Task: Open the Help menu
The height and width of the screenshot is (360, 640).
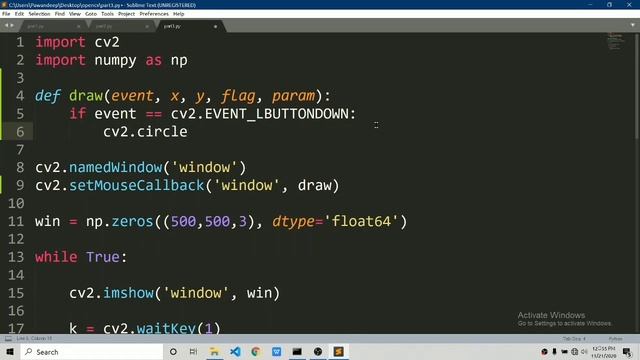Action: click(178, 14)
